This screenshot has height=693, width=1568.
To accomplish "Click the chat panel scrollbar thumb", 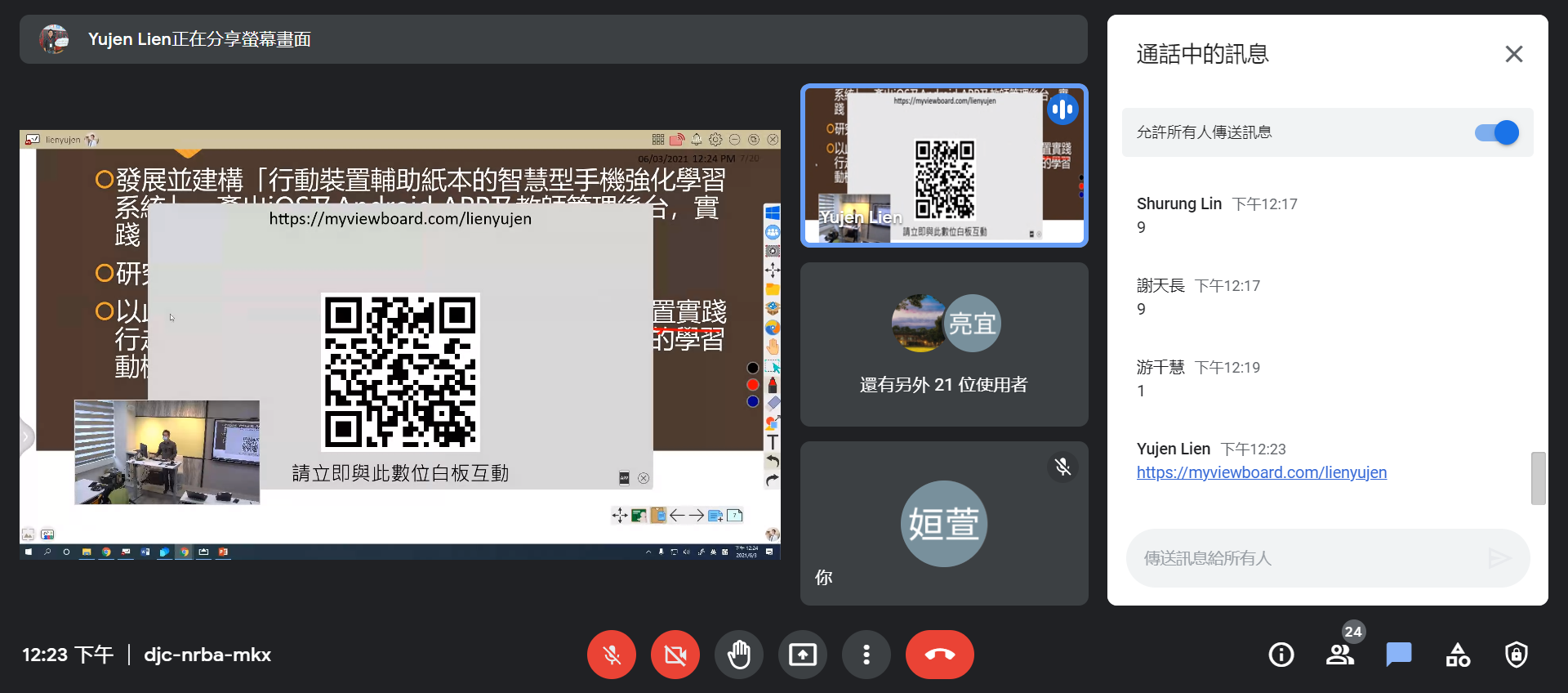I will (1539, 478).
